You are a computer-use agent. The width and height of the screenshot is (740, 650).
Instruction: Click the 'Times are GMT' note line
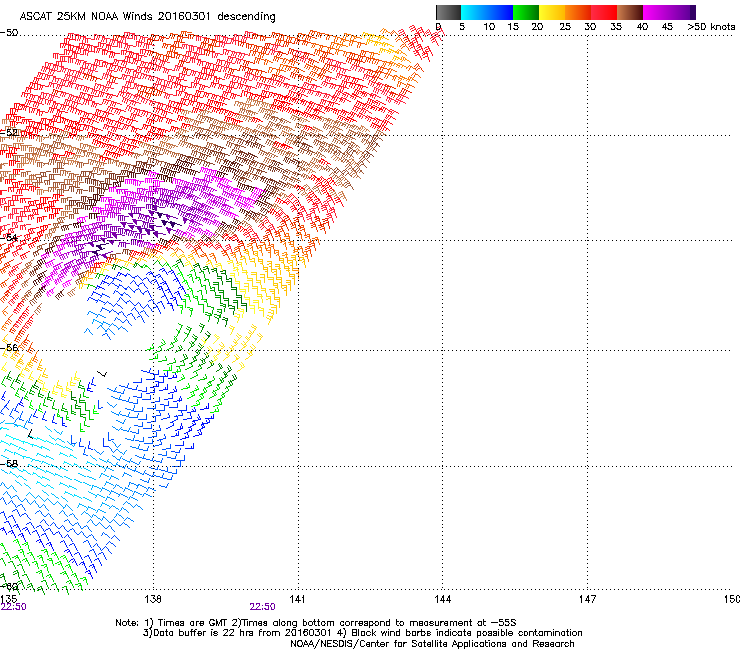pyautogui.click(x=316, y=623)
